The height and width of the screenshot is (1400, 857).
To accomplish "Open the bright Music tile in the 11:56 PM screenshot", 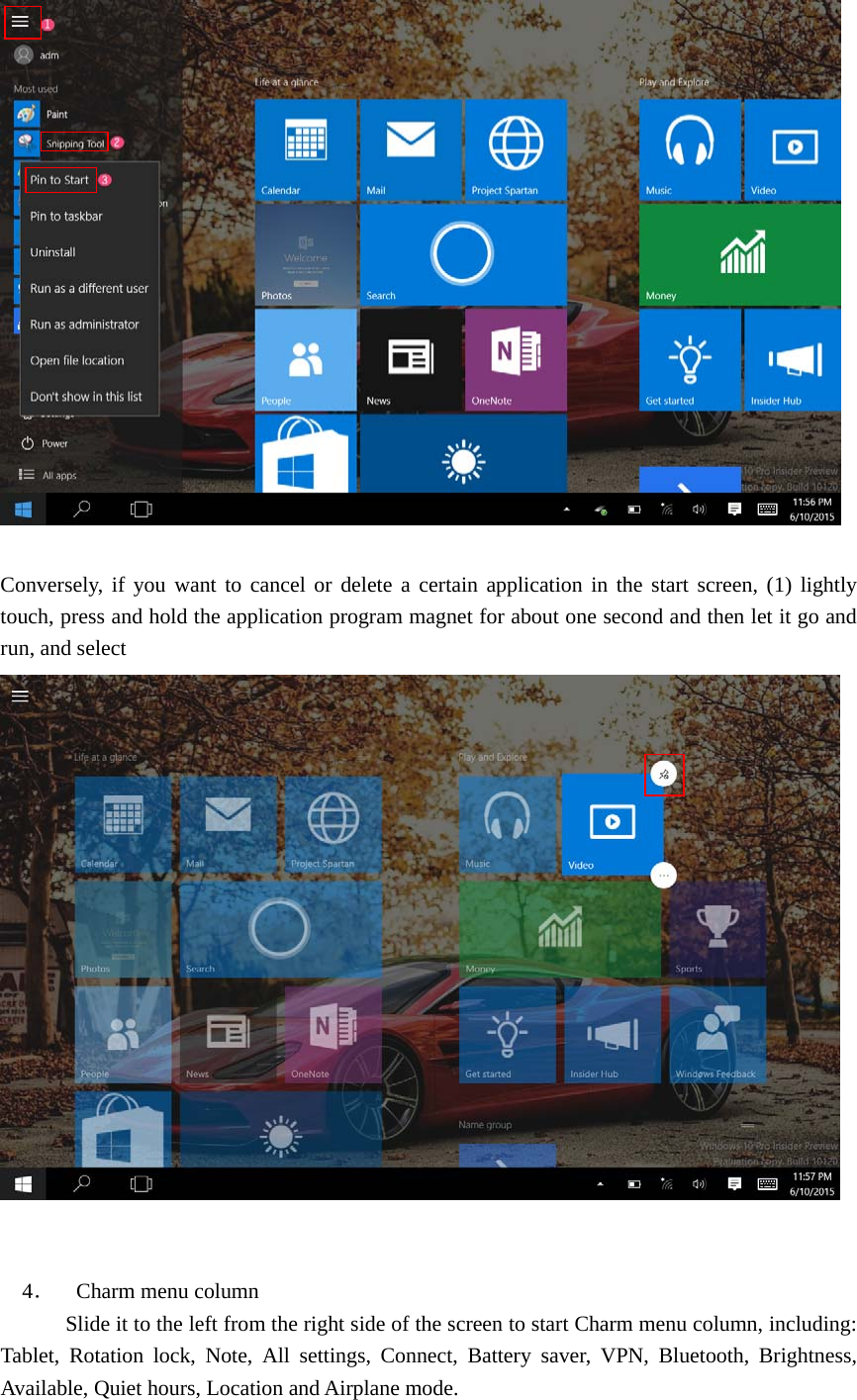I will click(x=690, y=149).
